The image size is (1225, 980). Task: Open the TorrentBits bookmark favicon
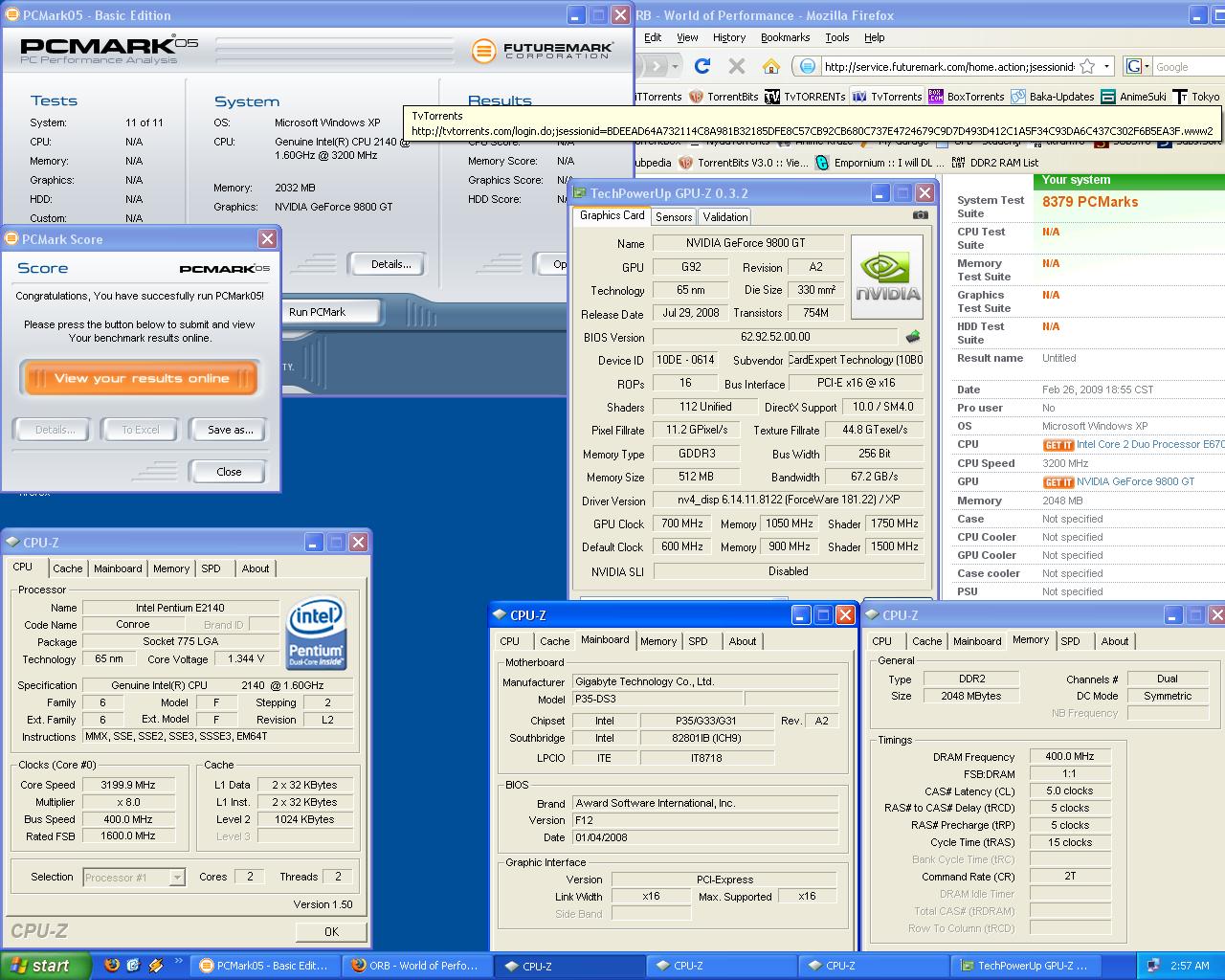697,97
